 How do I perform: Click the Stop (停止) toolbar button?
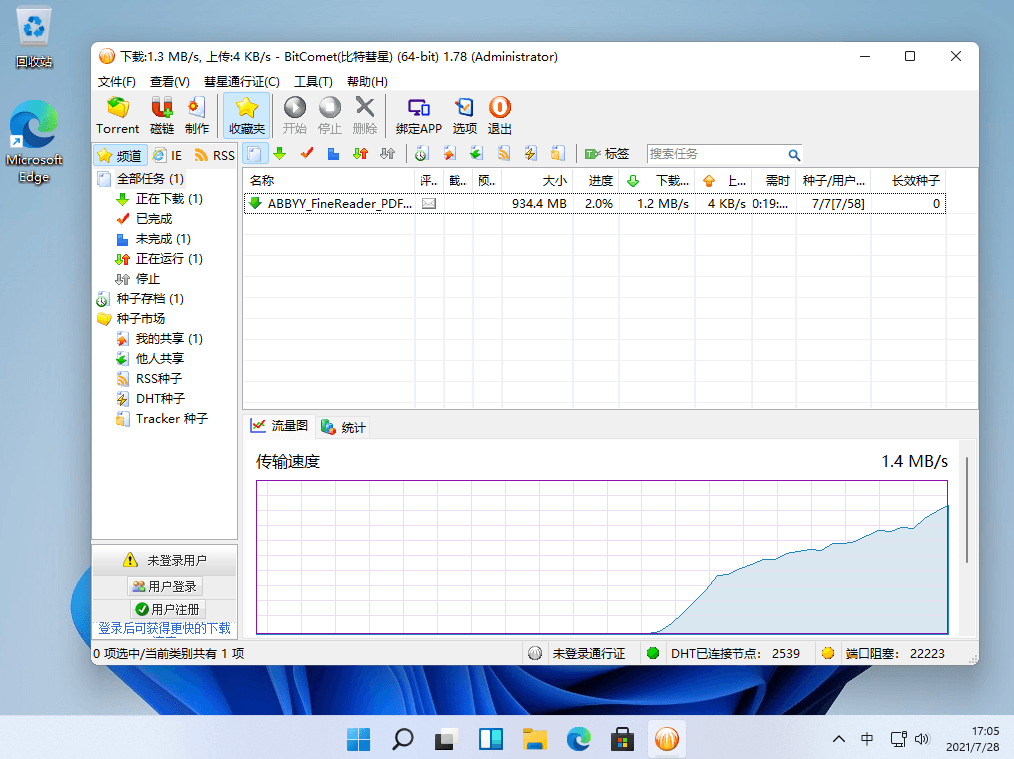pyautogui.click(x=329, y=115)
